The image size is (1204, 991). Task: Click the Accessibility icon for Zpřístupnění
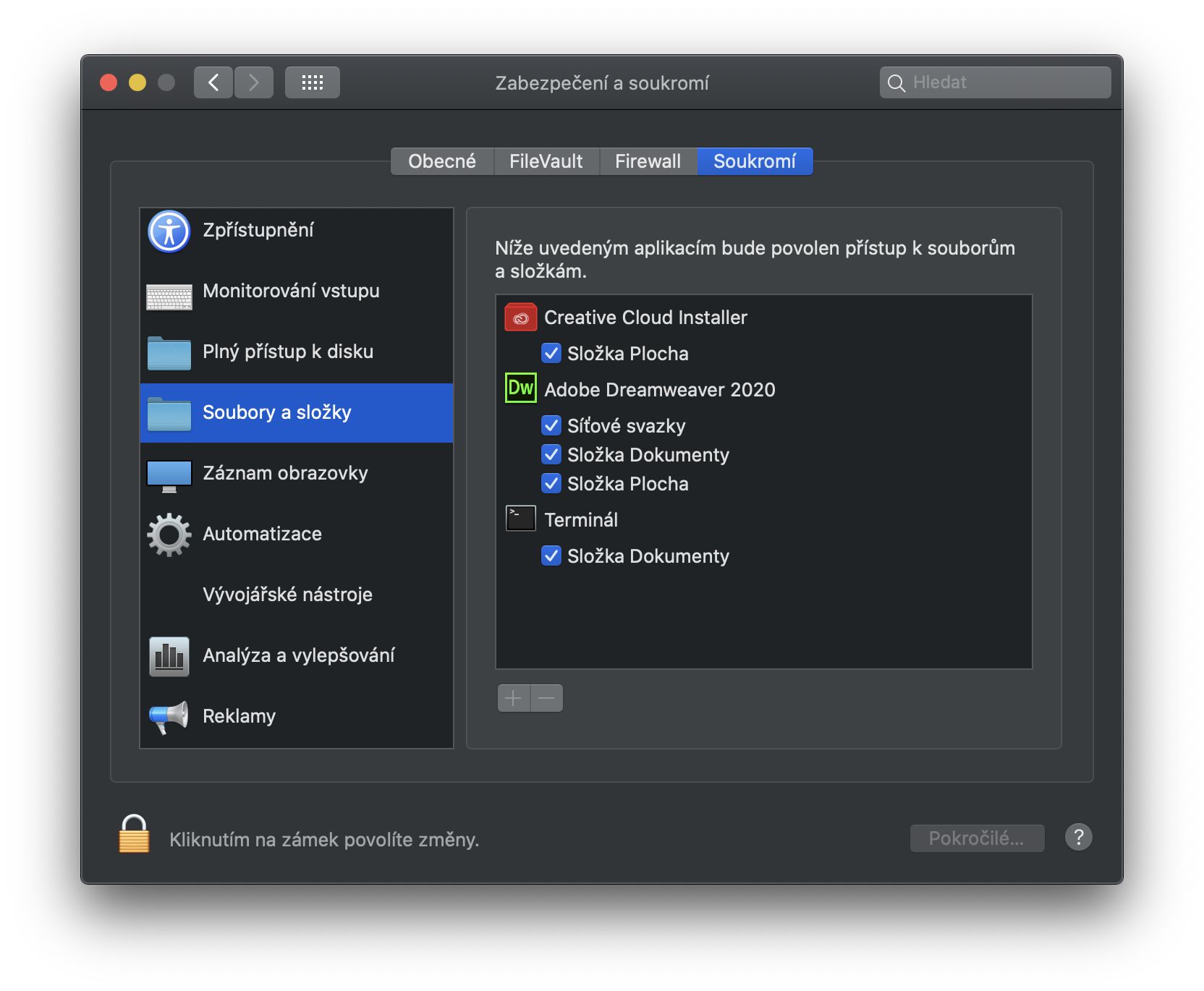[x=169, y=231]
